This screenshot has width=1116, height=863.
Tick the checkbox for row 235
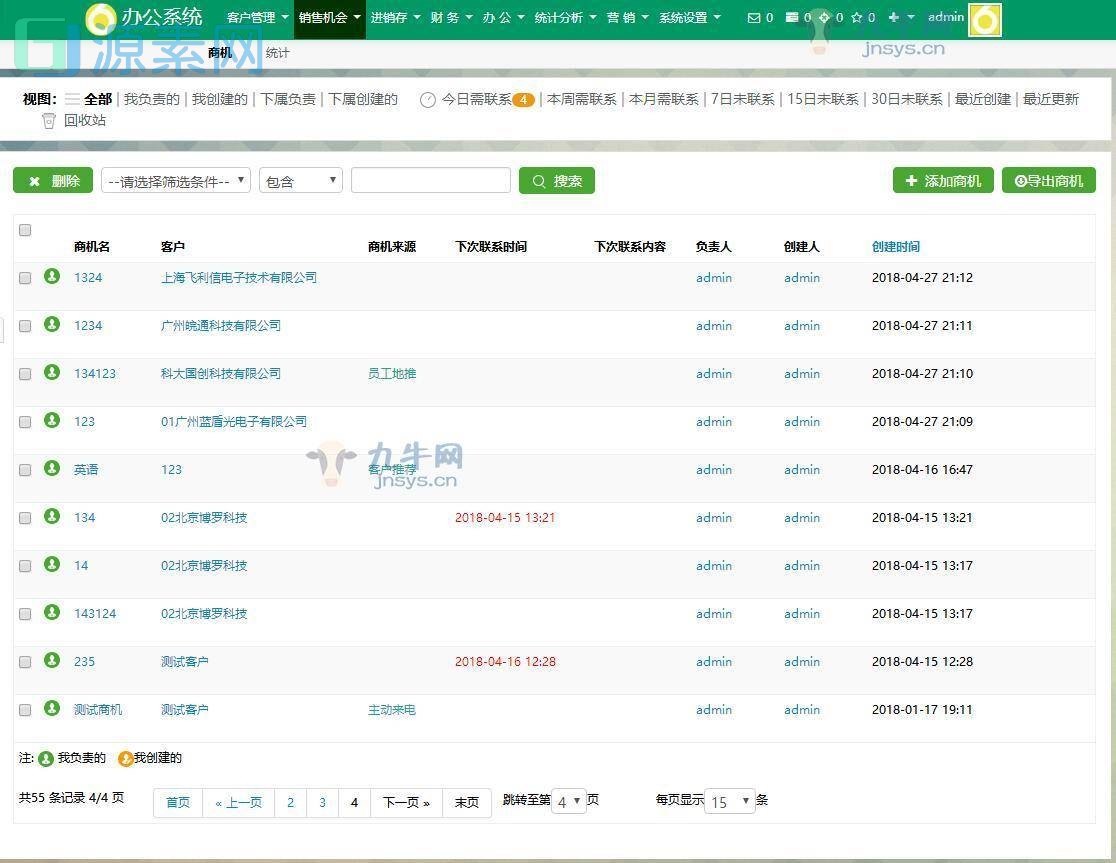(x=25, y=661)
